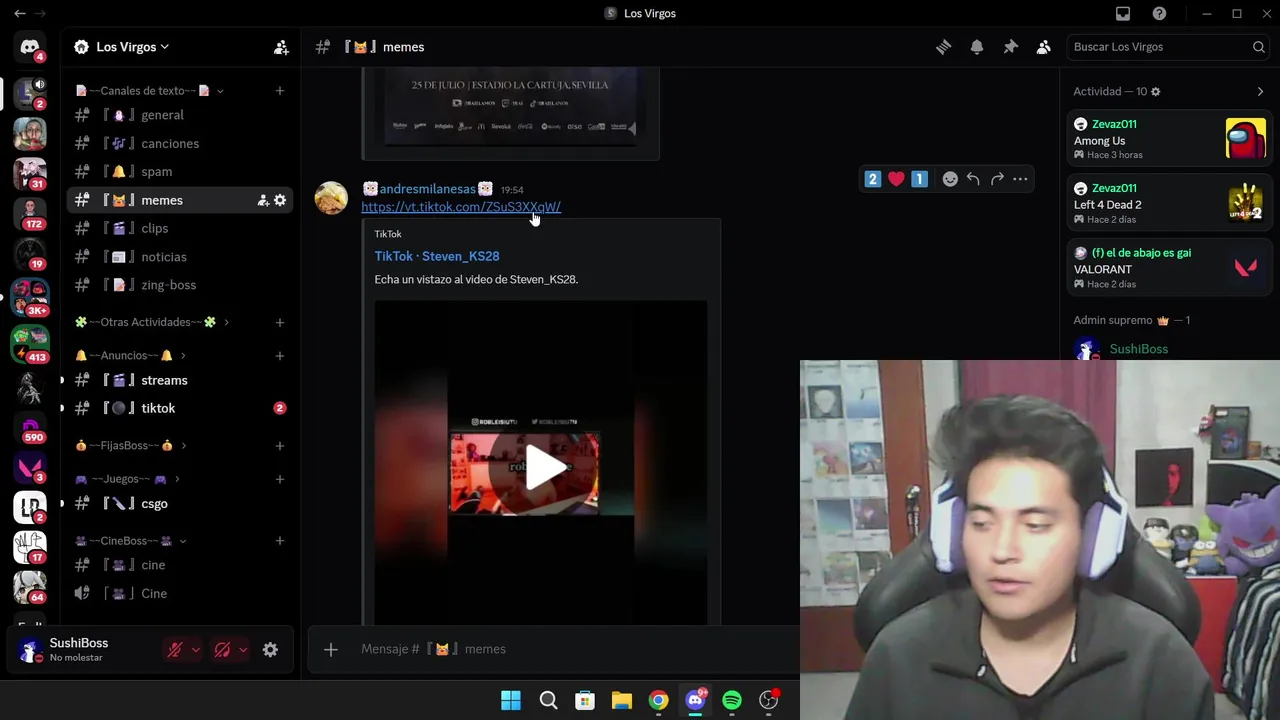
Task: Open memes channel settings gear
Action: tap(280, 200)
